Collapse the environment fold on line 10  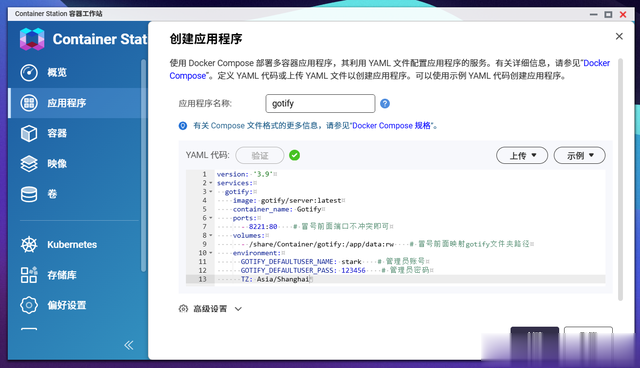coord(211,253)
